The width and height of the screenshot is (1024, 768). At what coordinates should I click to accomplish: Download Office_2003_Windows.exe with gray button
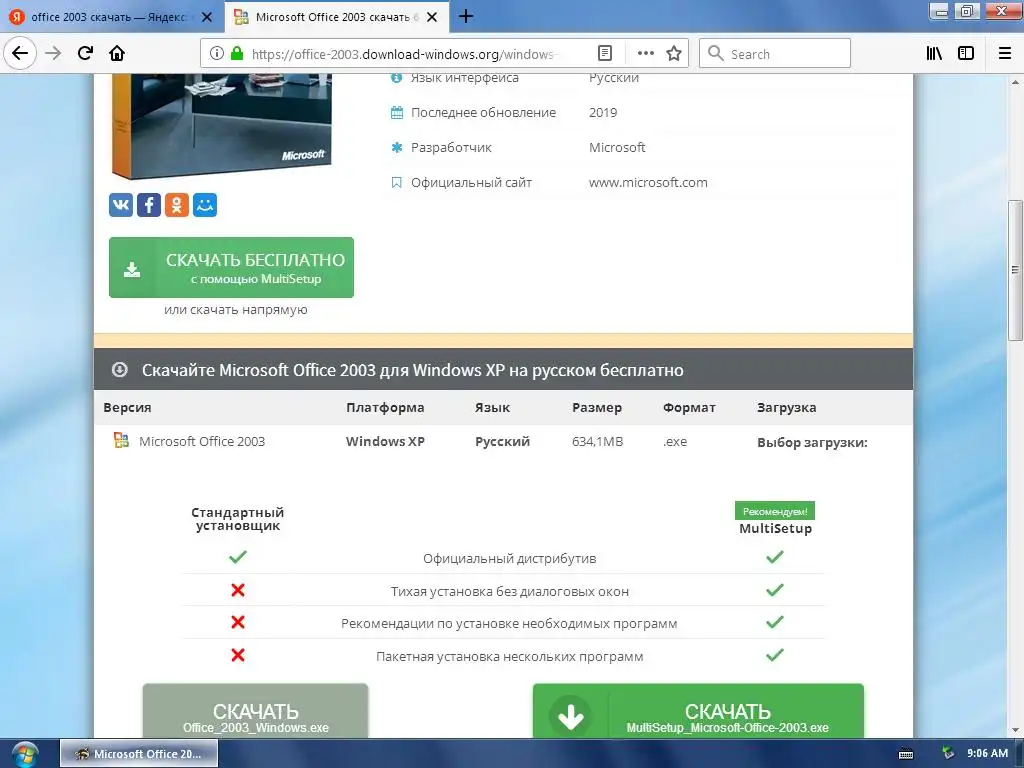[x=255, y=711]
